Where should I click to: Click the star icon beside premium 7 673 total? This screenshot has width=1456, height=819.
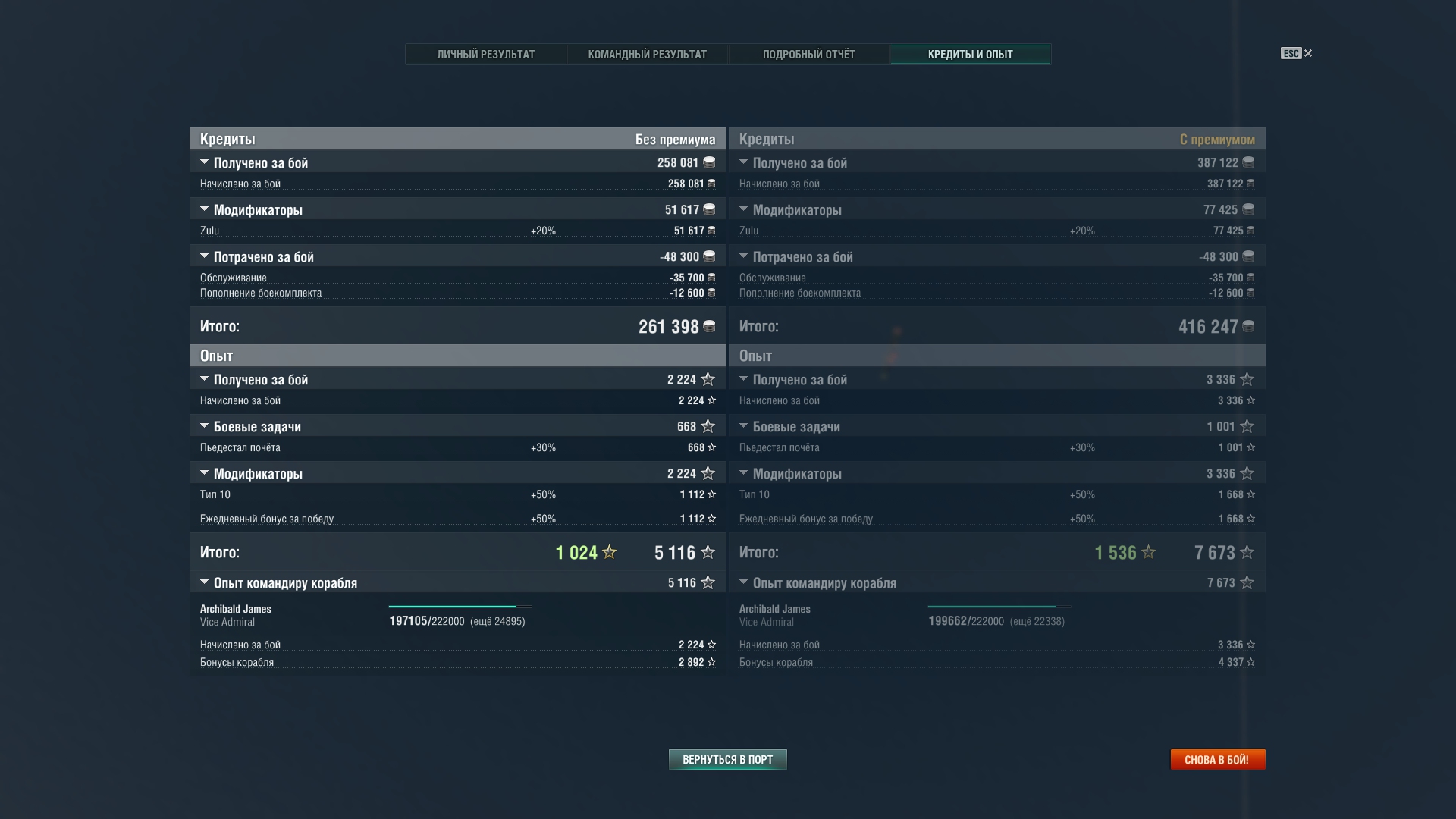(x=1247, y=553)
